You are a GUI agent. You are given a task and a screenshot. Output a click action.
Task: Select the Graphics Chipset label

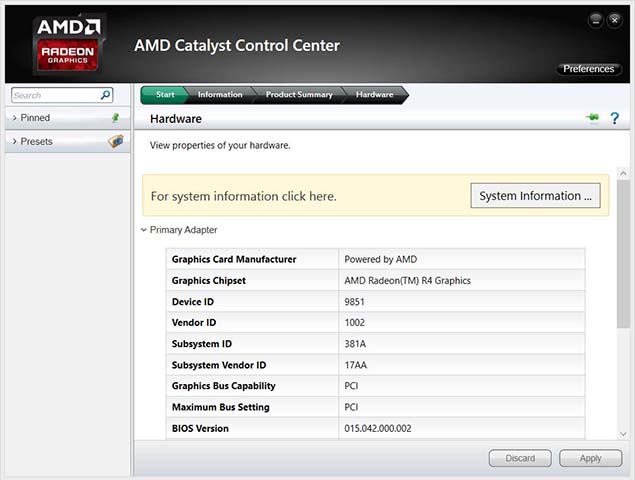coord(209,280)
